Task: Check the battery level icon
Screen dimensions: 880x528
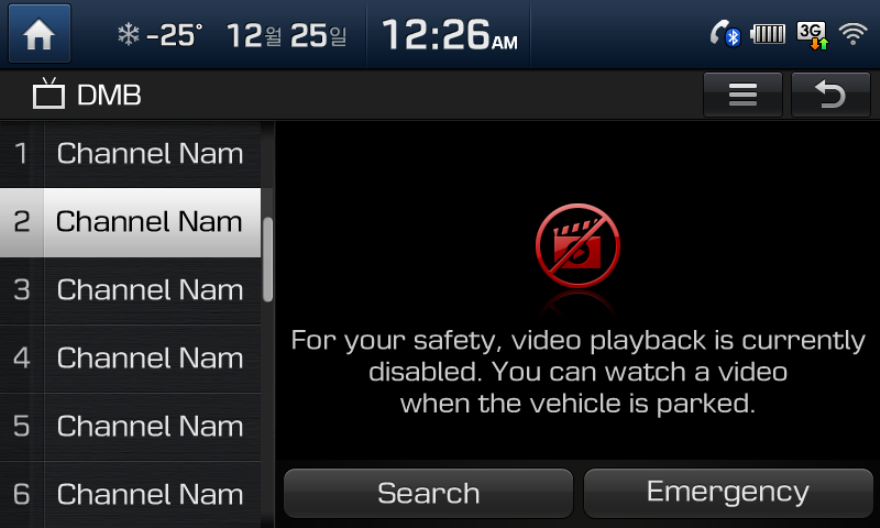Action: [768, 34]
